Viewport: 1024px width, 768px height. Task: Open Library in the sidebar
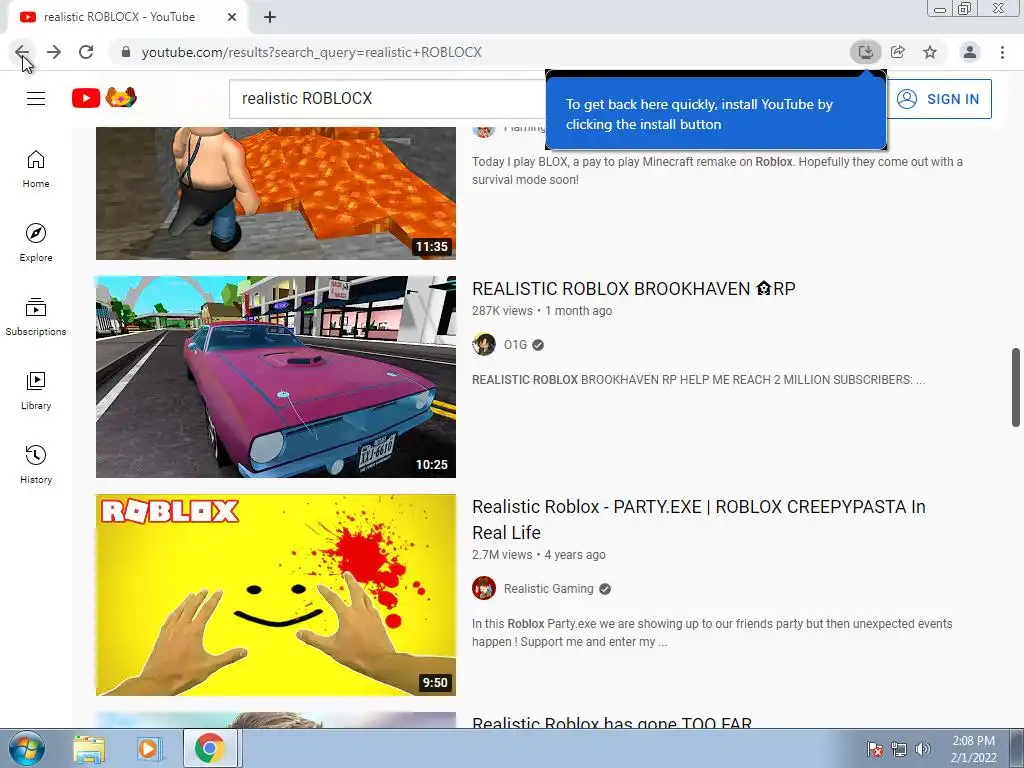(36, 391)
